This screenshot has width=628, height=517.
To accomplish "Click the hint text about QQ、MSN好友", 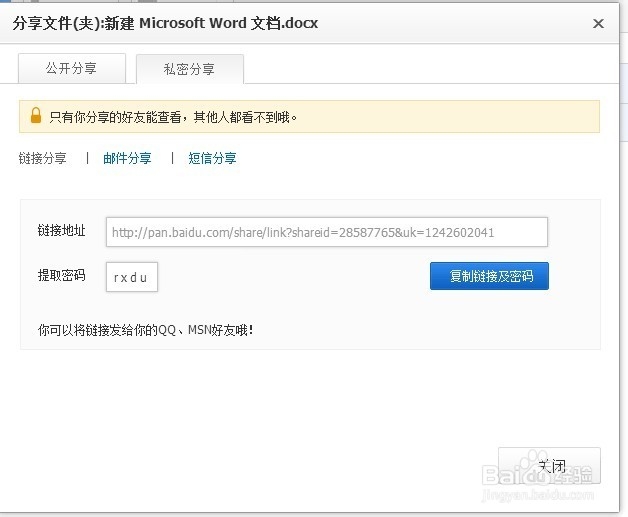I will pyautogui.click(x=145, y=330).
